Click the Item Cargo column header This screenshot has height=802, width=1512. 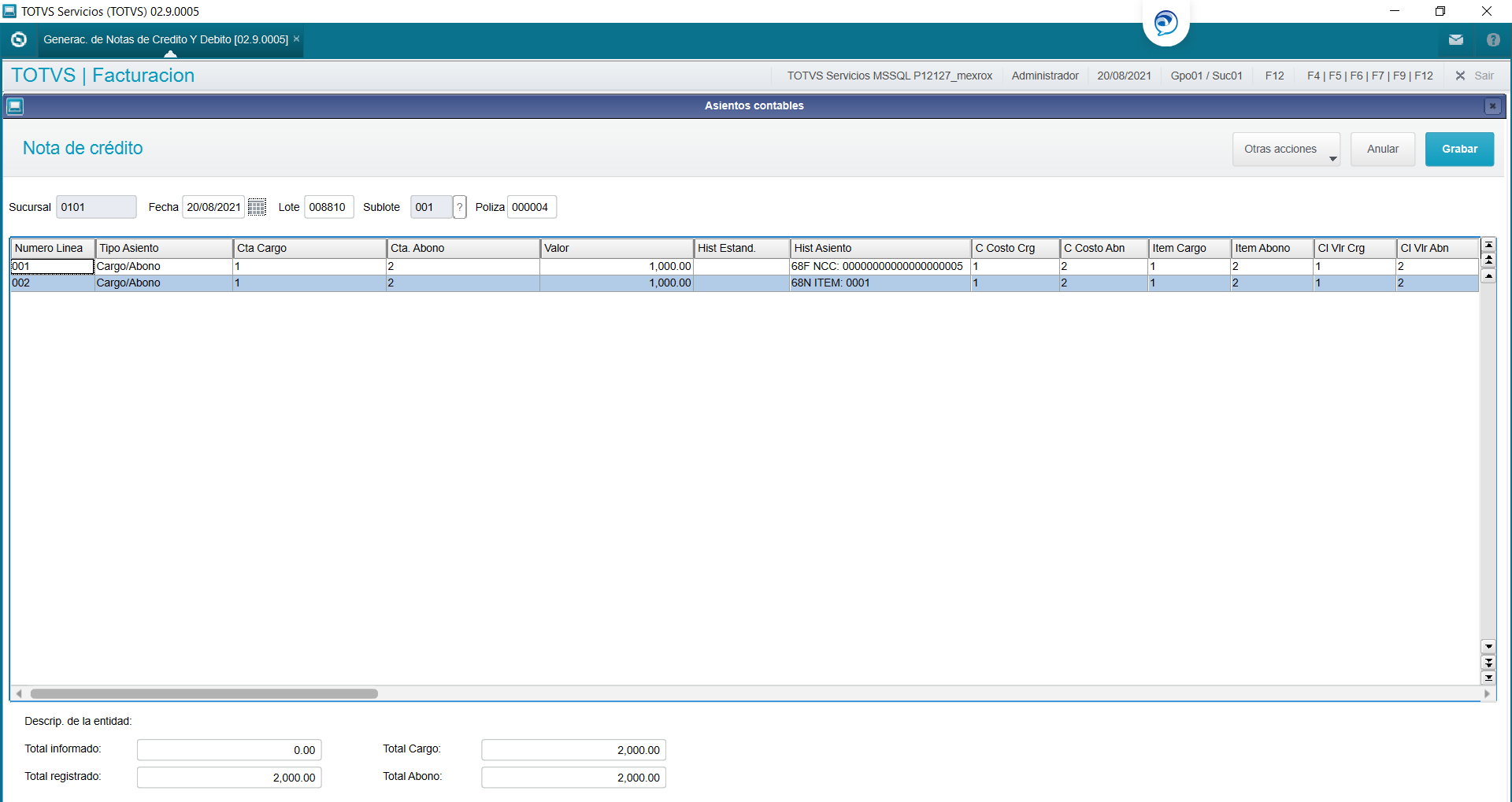tap(1190, 248)
